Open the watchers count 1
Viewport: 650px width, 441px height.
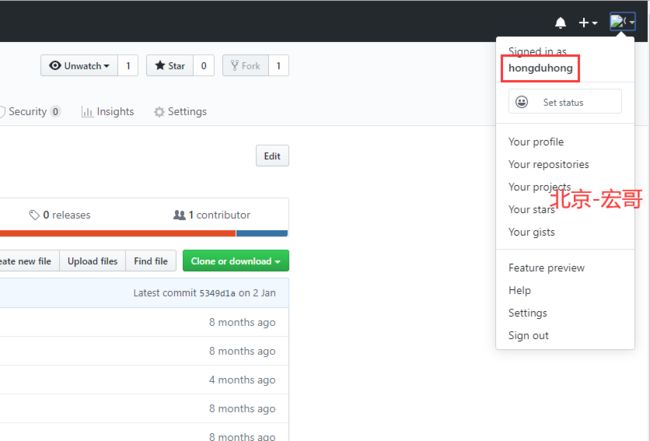tap(128, 65)
